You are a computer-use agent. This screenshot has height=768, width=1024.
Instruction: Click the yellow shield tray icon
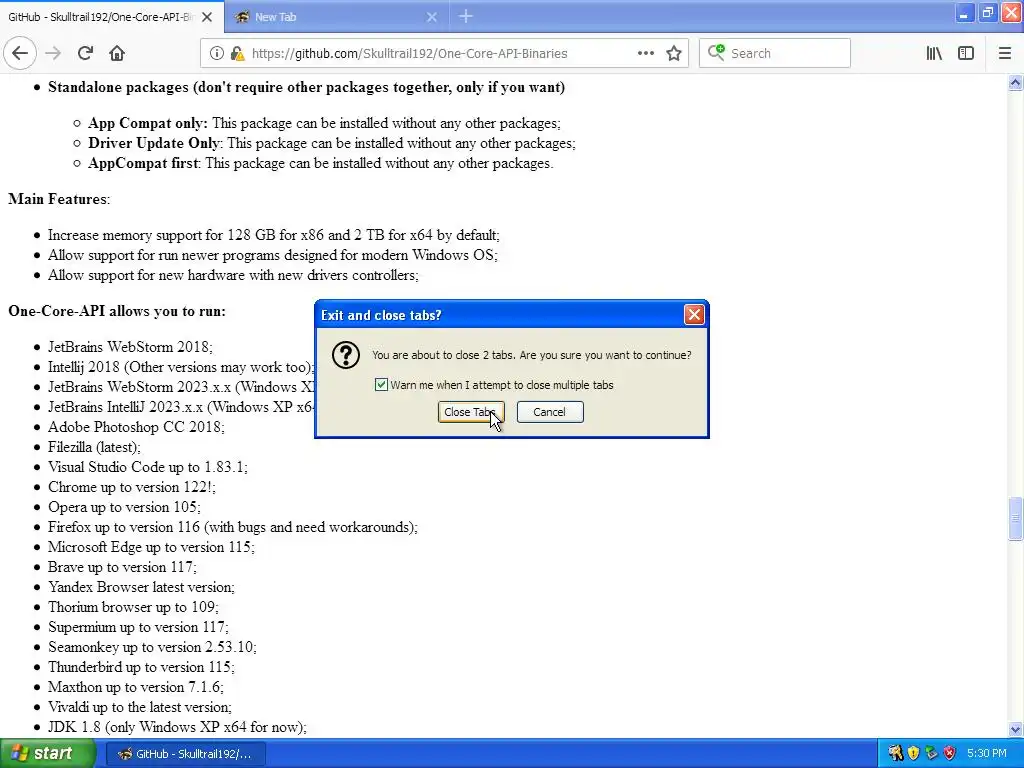pyautogui.click(x=914, y=754)
